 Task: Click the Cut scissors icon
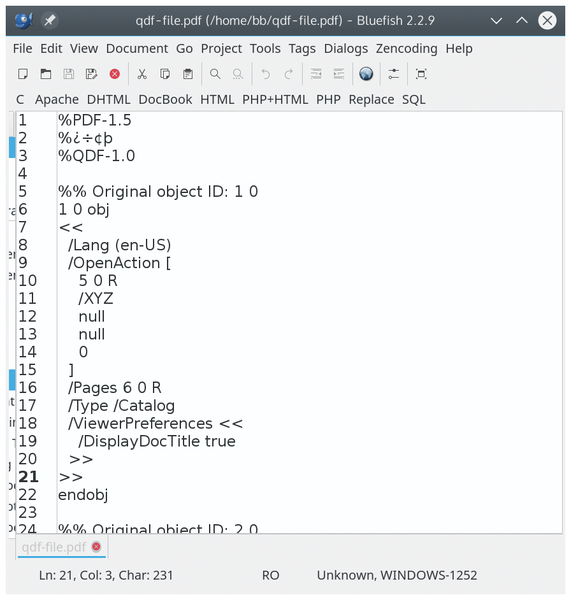(142, 74)
